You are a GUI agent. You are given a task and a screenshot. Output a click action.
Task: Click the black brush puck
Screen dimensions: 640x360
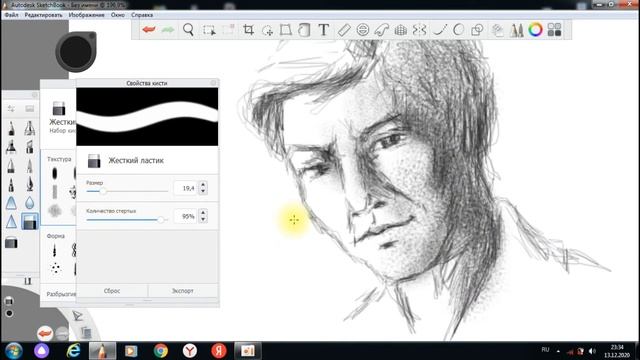tap(76, 52)
